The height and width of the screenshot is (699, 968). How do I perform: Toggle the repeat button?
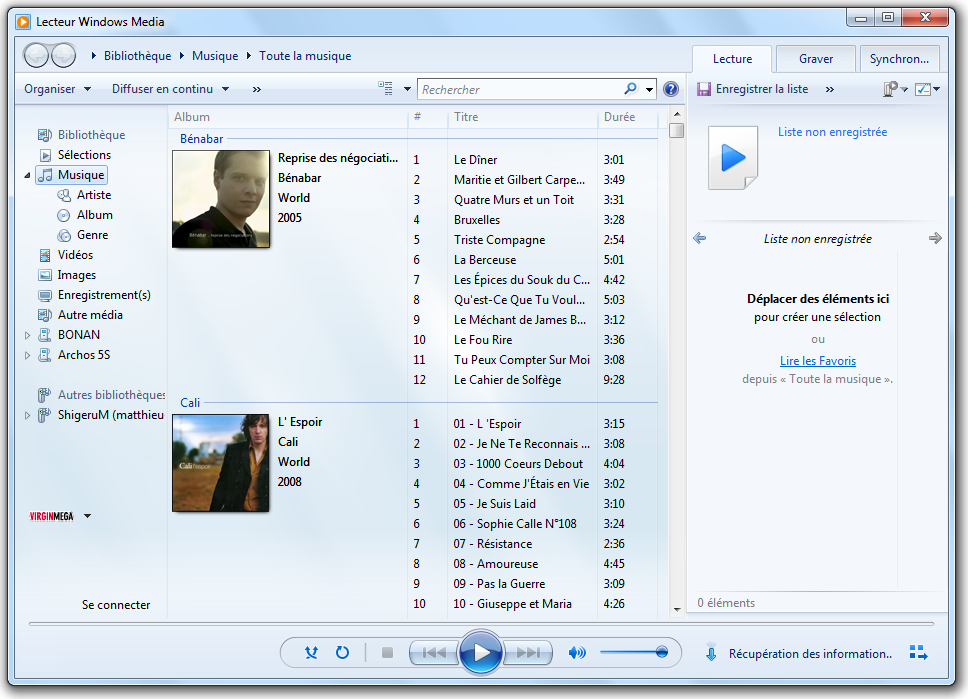point(342,653)
